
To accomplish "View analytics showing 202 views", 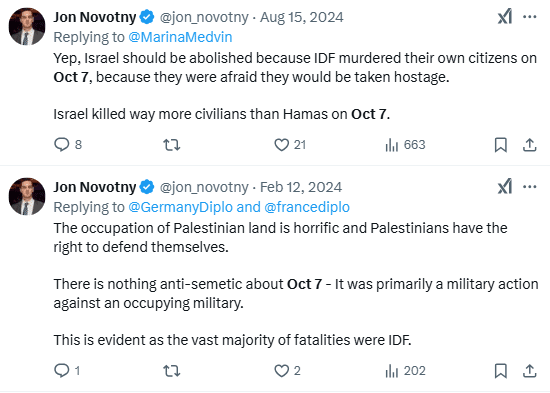I will [405, 371].
